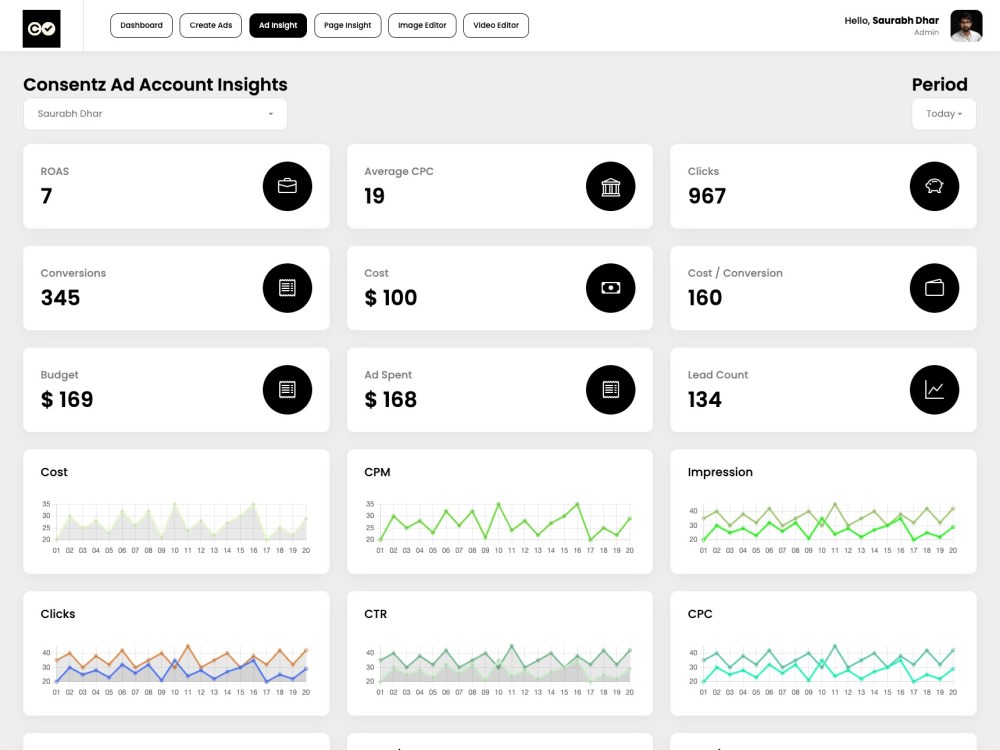
Task: Open the Video Editor tab
Action: click(x=496, y=26)
